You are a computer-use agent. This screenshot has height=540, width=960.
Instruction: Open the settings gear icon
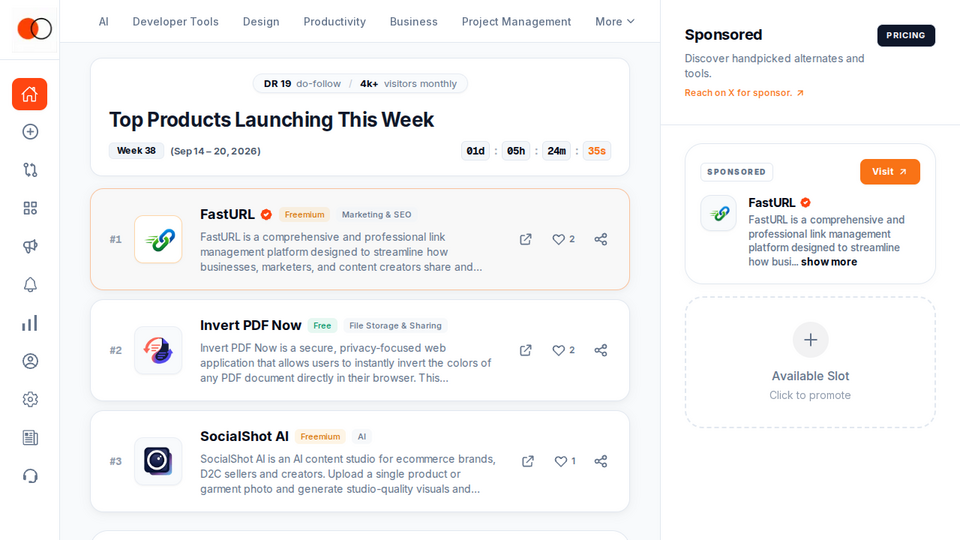(x=30, y=400)
